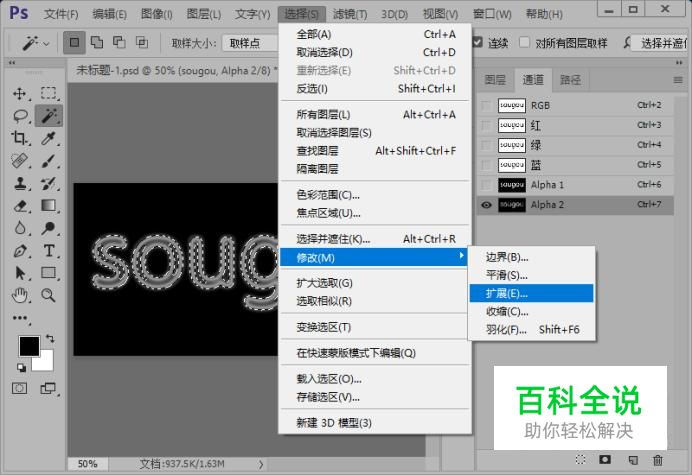Viewport: 692px width, 475px height.
Task: Hide the Alpha 2 channel eye
Action: [486, 205]
